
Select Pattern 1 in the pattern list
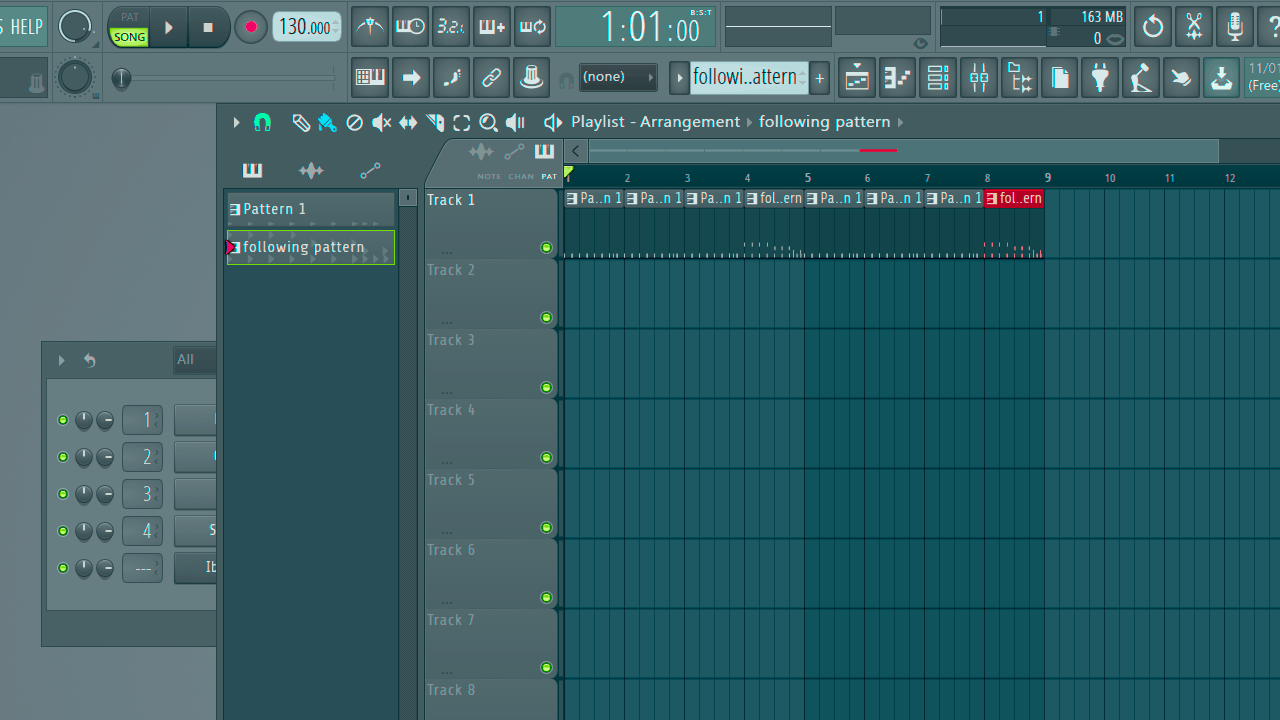pyautogui.click(x=290, y=210)
